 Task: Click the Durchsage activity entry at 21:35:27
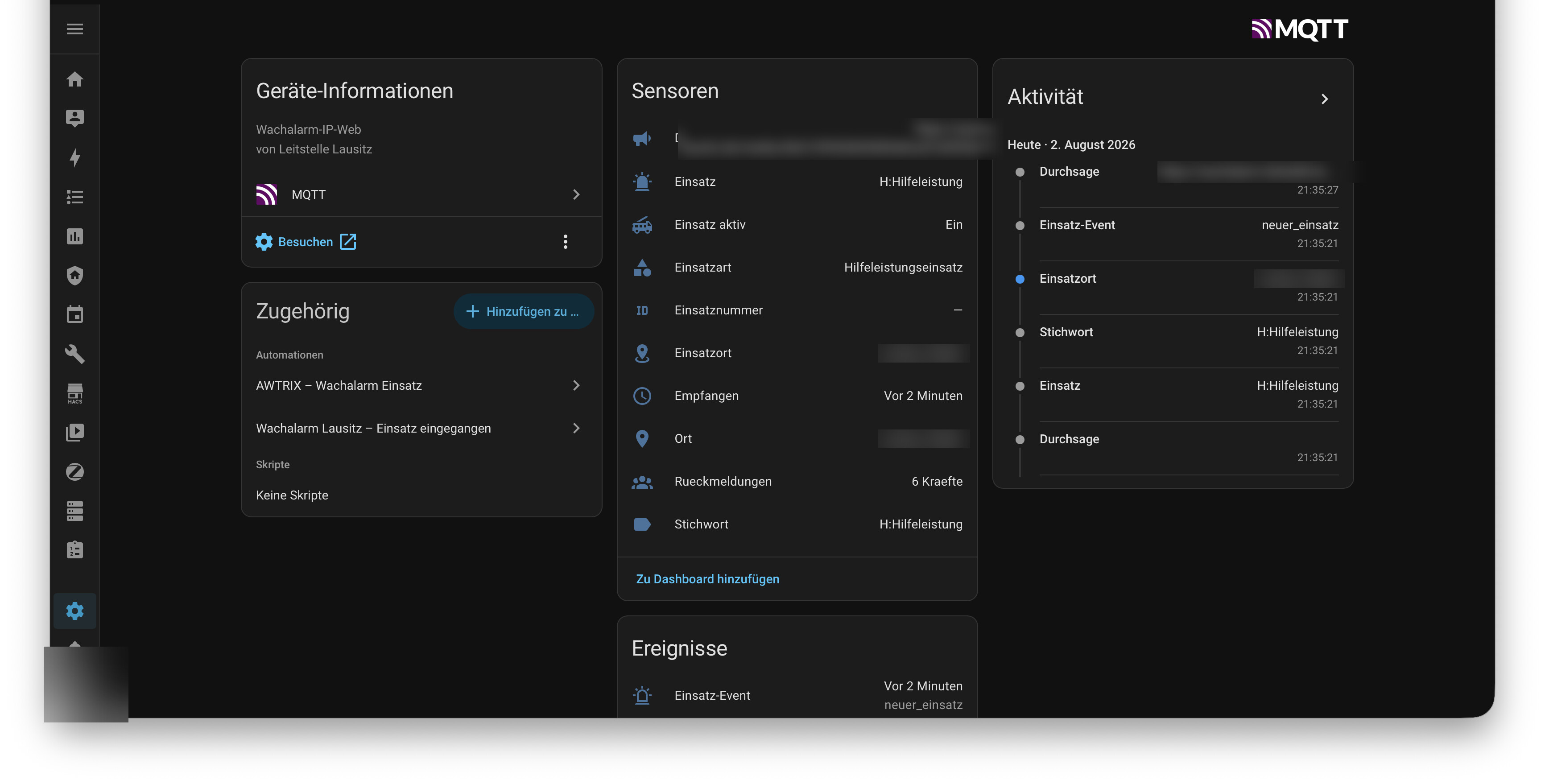coord(1188,181)
